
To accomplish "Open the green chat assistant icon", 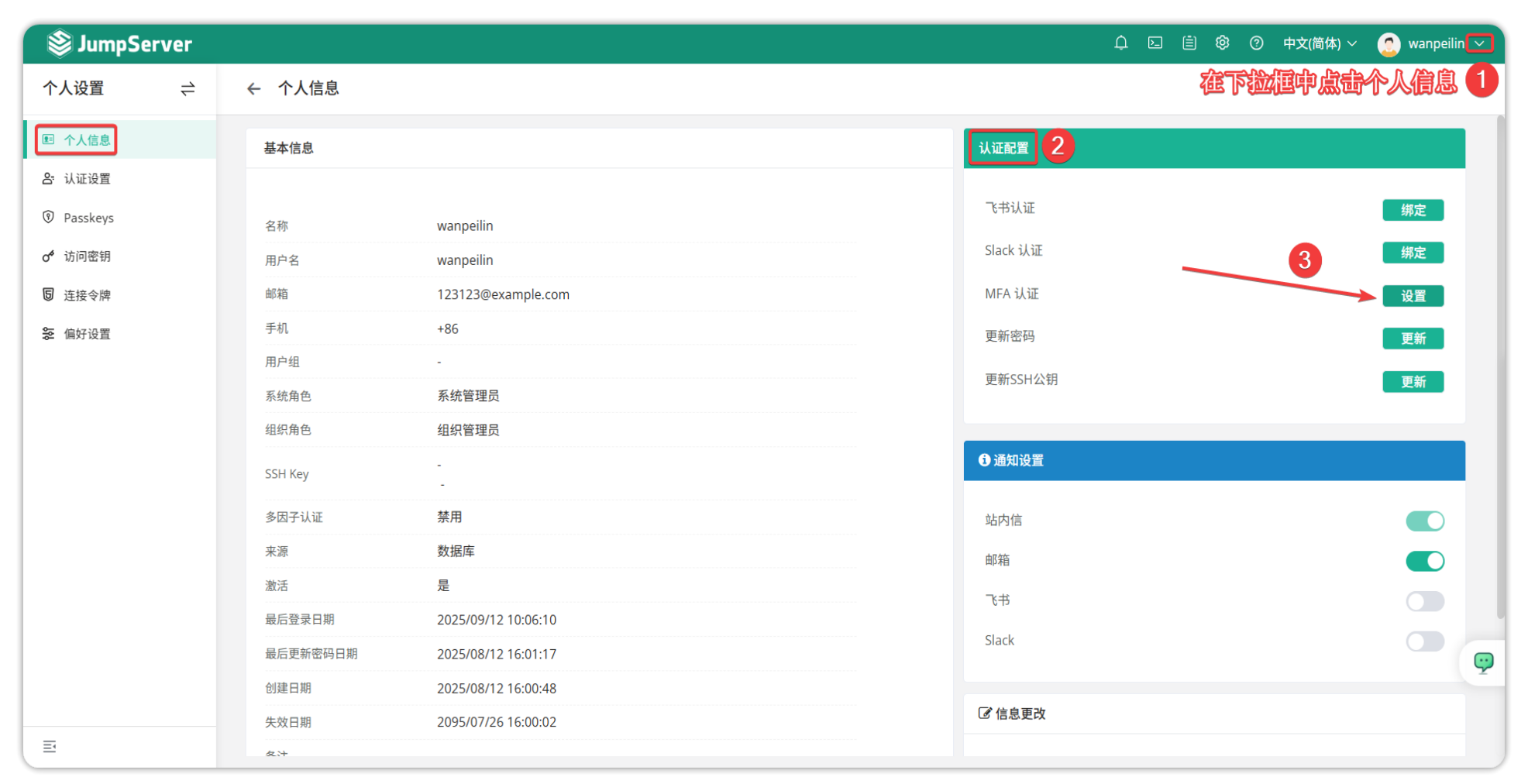I will tap(1483, 662).
